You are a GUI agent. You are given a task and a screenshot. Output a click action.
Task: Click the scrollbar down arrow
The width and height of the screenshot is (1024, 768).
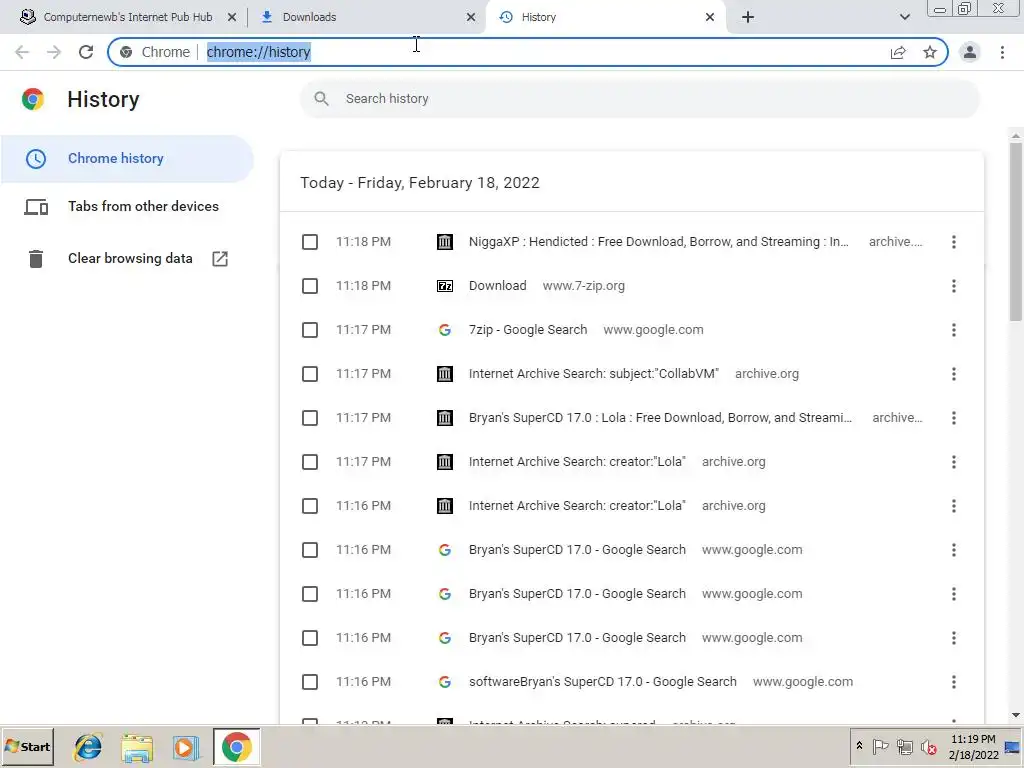pos(1016,715)
